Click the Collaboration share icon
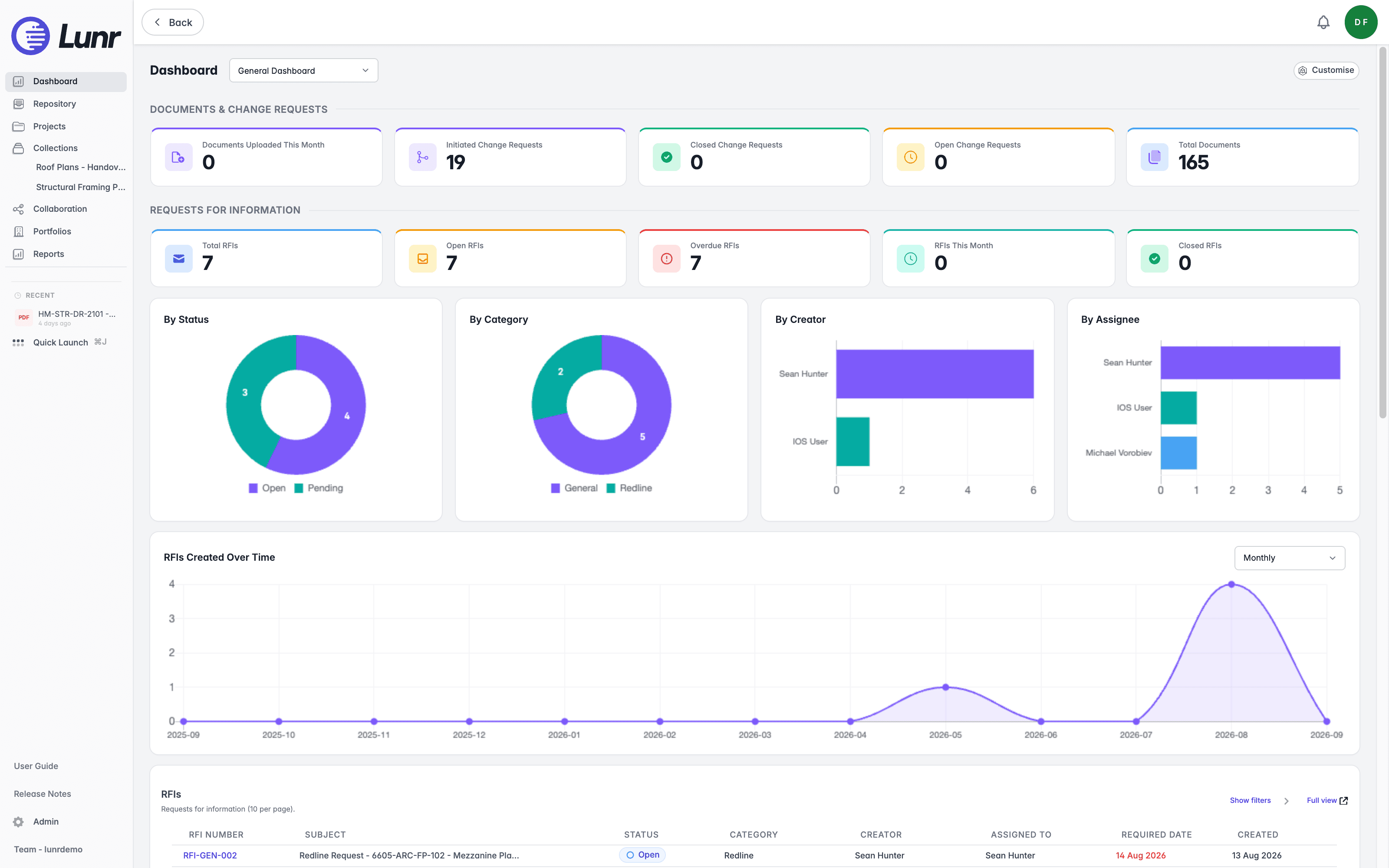The width and height of the screenshot is (1389, 868). 18,209
